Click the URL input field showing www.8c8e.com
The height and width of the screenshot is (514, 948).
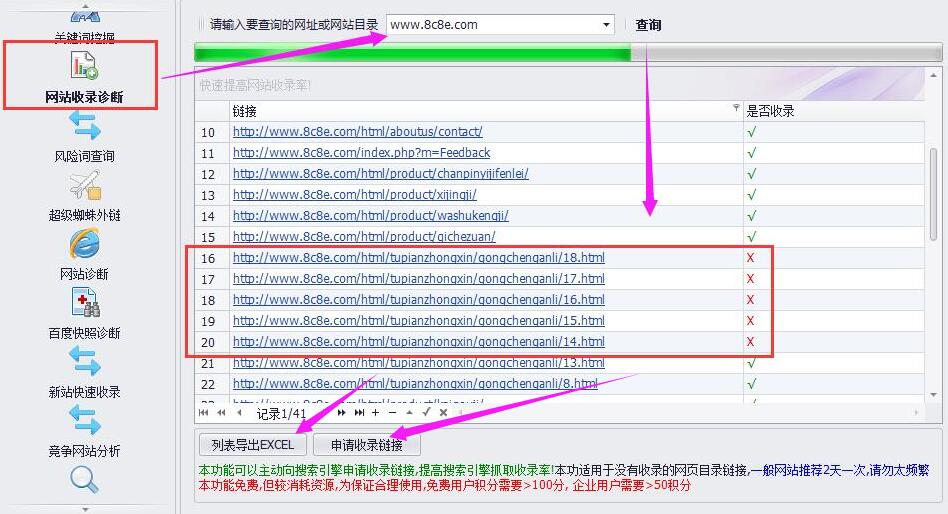(x=490, y=25)
